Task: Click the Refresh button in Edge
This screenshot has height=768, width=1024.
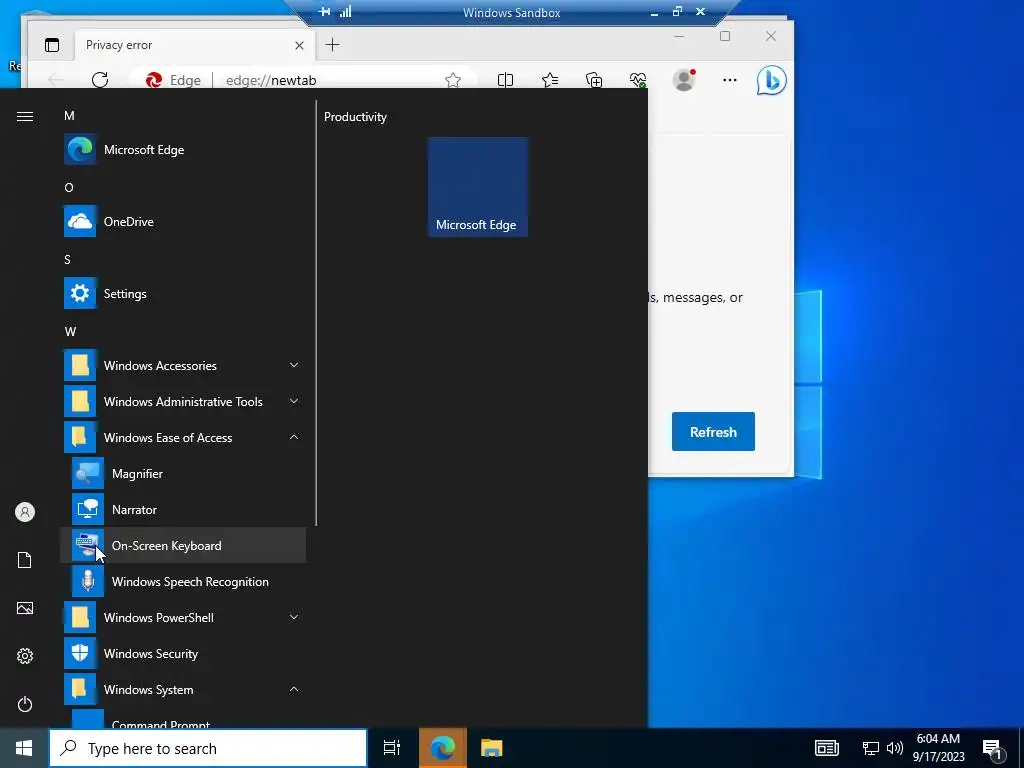Action: pyautogui.click(x=713, y=432)
